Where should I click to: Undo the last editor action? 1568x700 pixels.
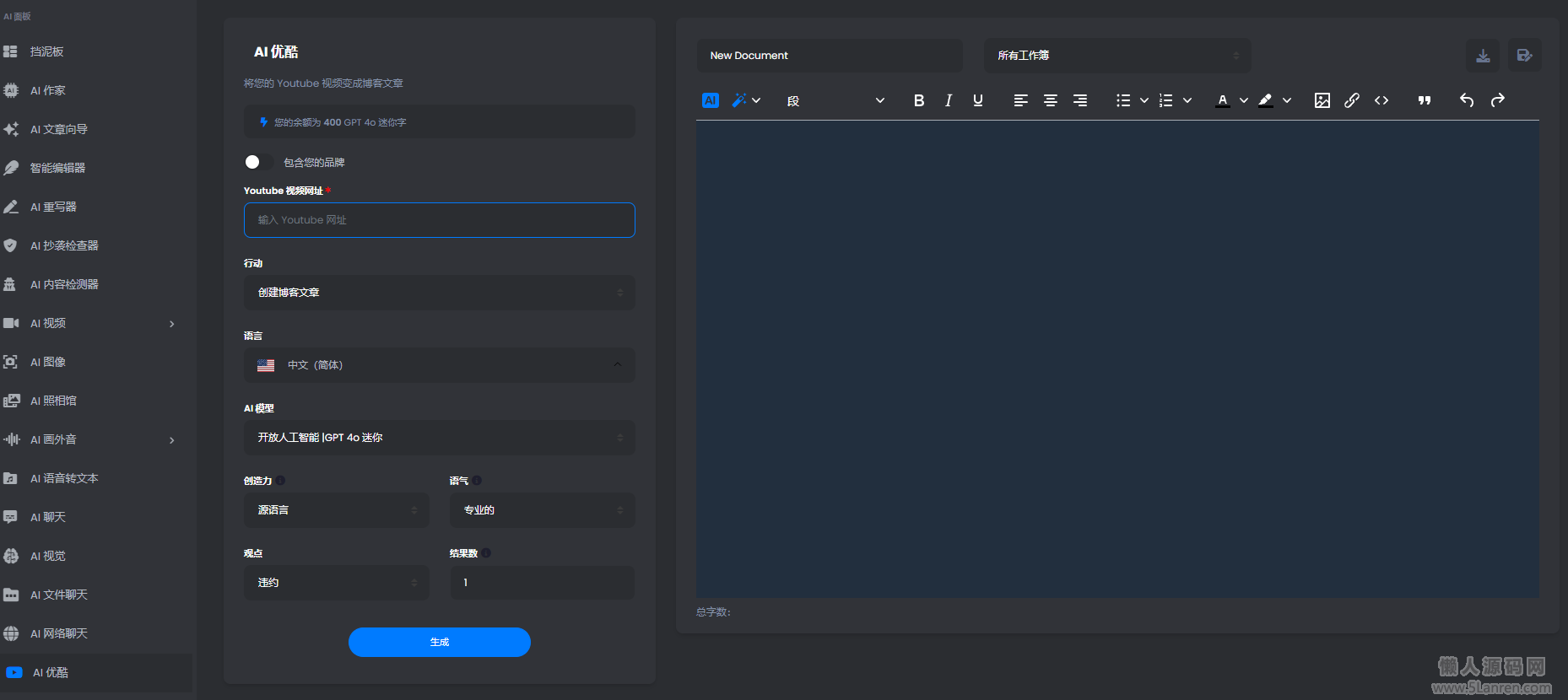click(x=1467, y=100)
